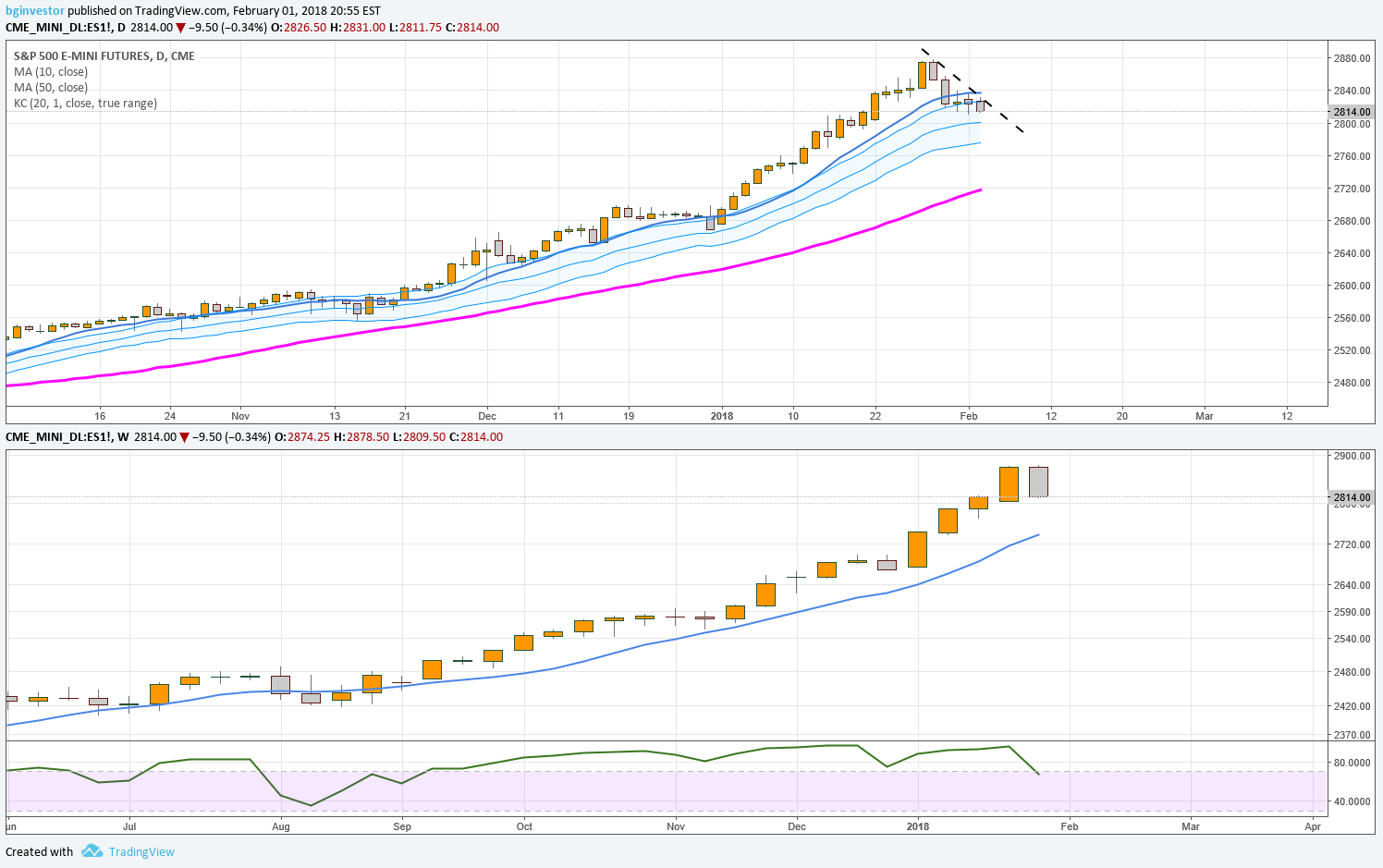Click the 2840.00 price axis value
The width and height of the screenshot is (1383, 868).
[1352, 91]
